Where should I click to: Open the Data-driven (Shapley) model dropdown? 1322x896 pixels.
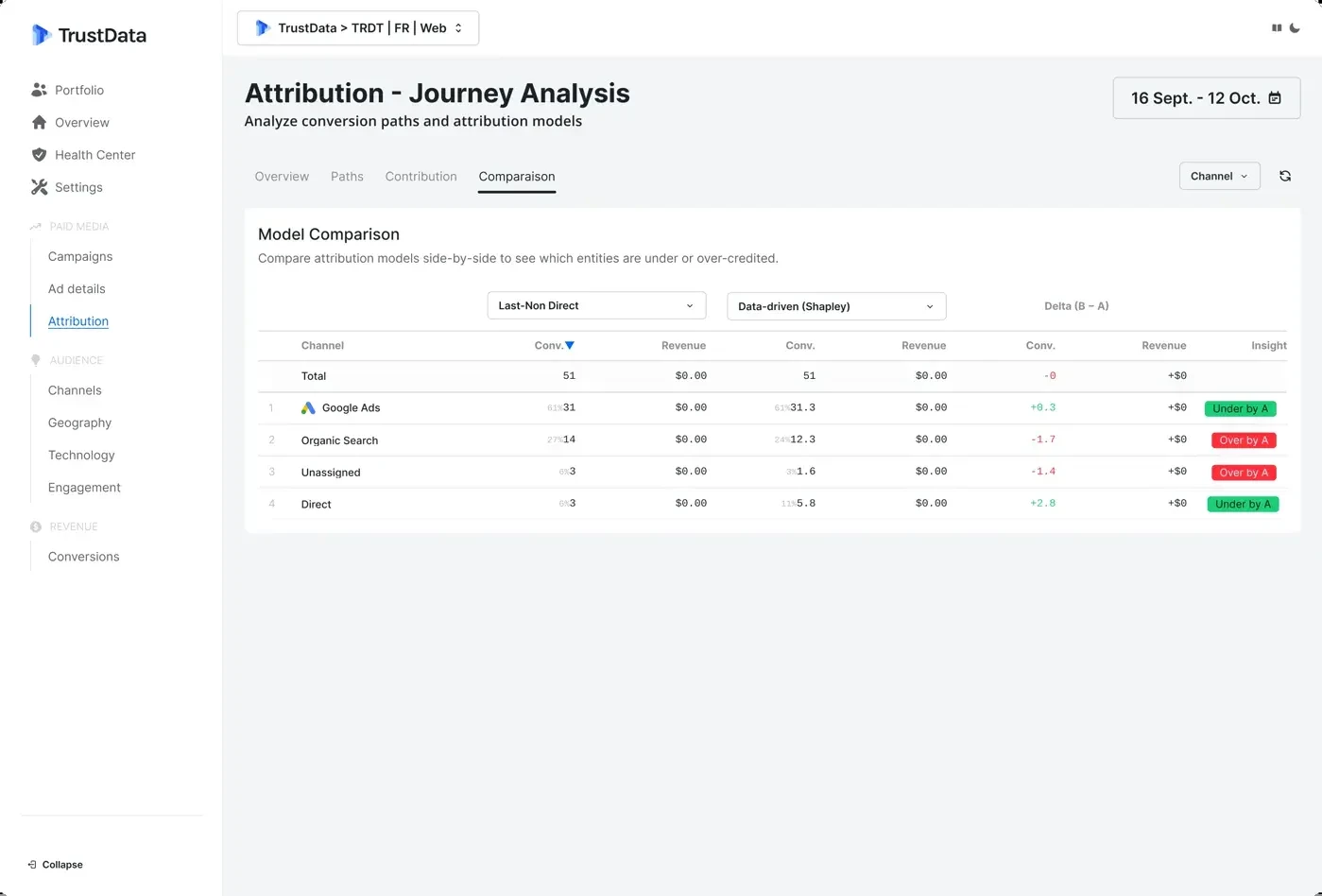(835, 305)
